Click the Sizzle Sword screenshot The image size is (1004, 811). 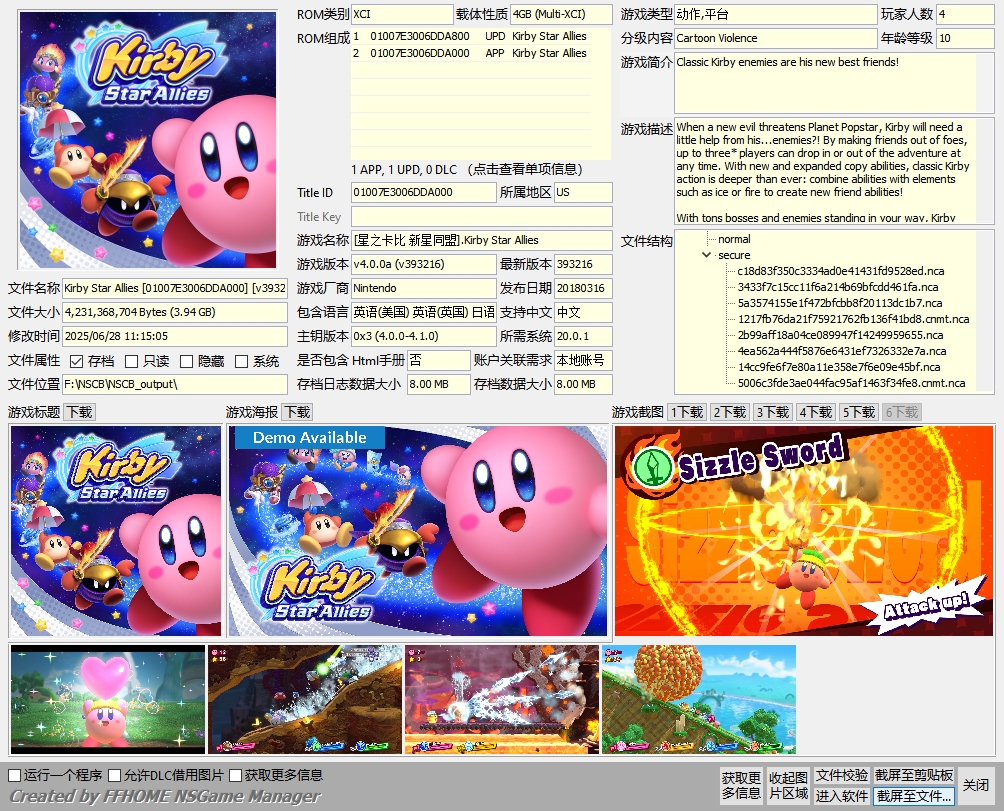click(x=804, y=531)
